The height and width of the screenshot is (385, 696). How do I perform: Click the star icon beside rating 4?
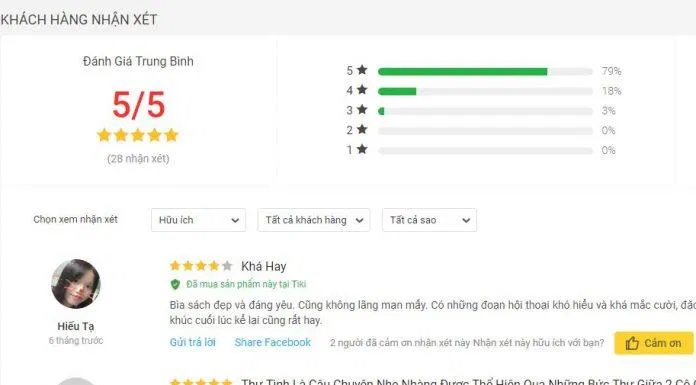362,90
